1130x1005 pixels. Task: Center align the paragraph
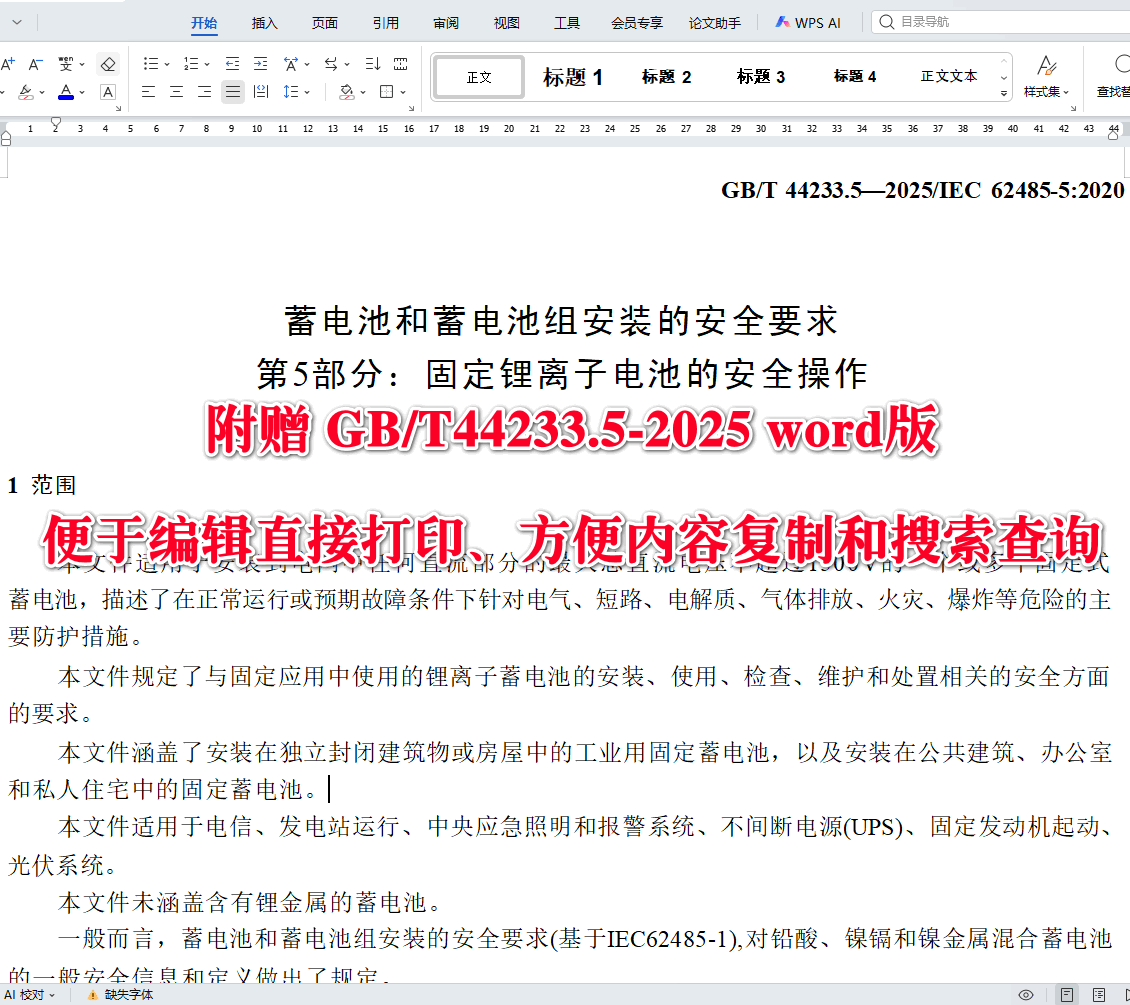(177, 91)
